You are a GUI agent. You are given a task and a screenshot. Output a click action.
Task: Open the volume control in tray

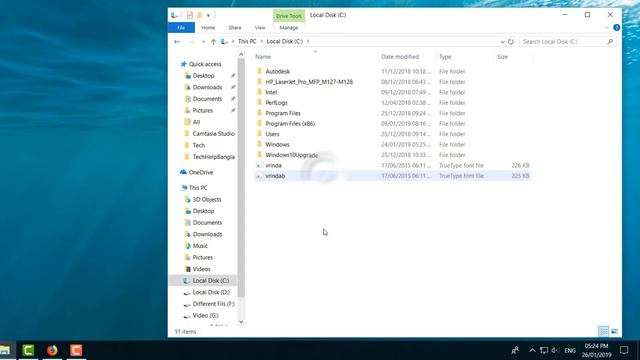[555, 350]
